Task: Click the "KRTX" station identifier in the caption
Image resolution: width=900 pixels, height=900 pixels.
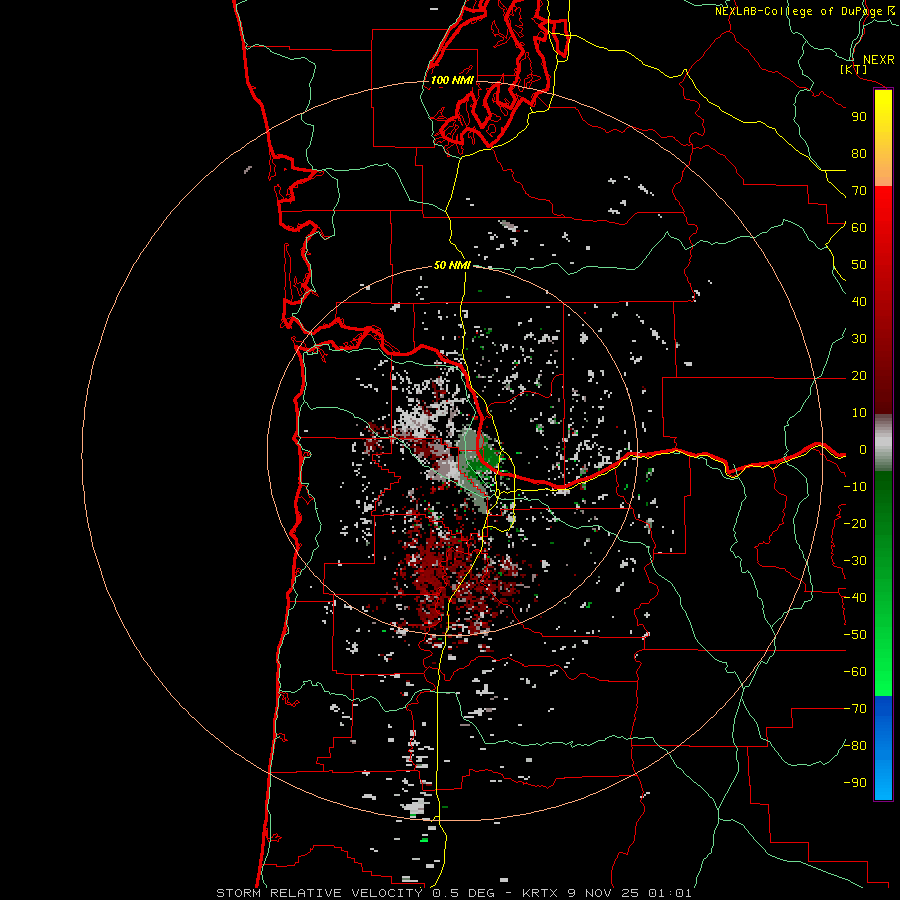Action: (541, 893)
